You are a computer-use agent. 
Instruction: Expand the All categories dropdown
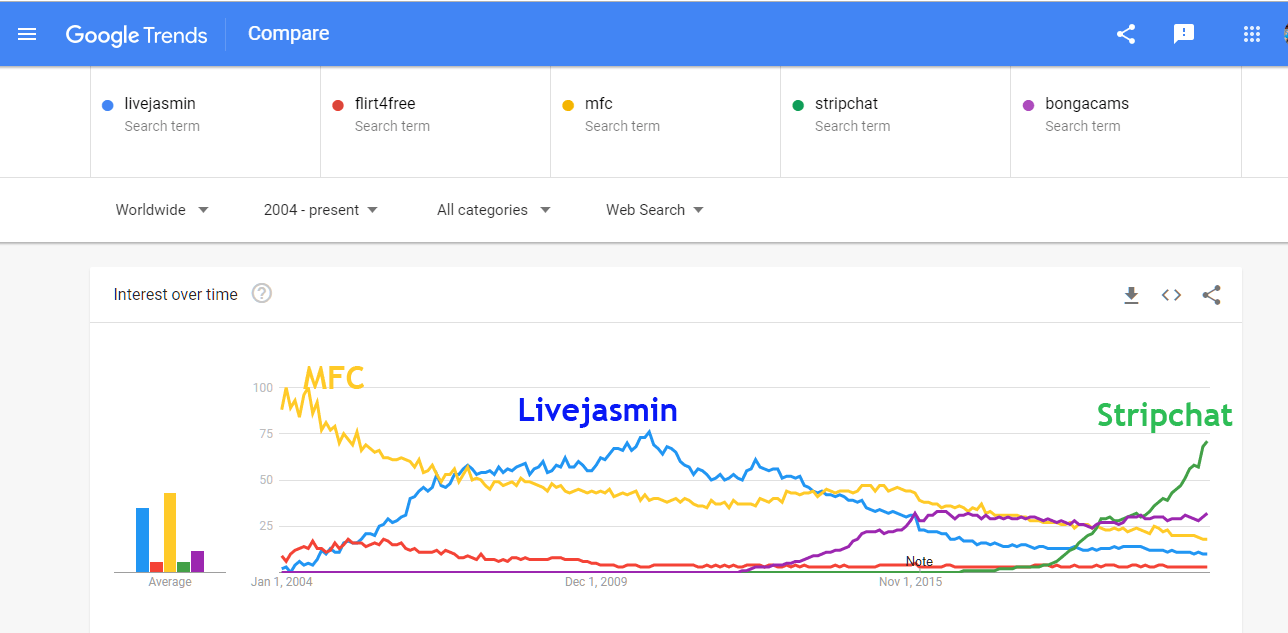coord(494,210)
